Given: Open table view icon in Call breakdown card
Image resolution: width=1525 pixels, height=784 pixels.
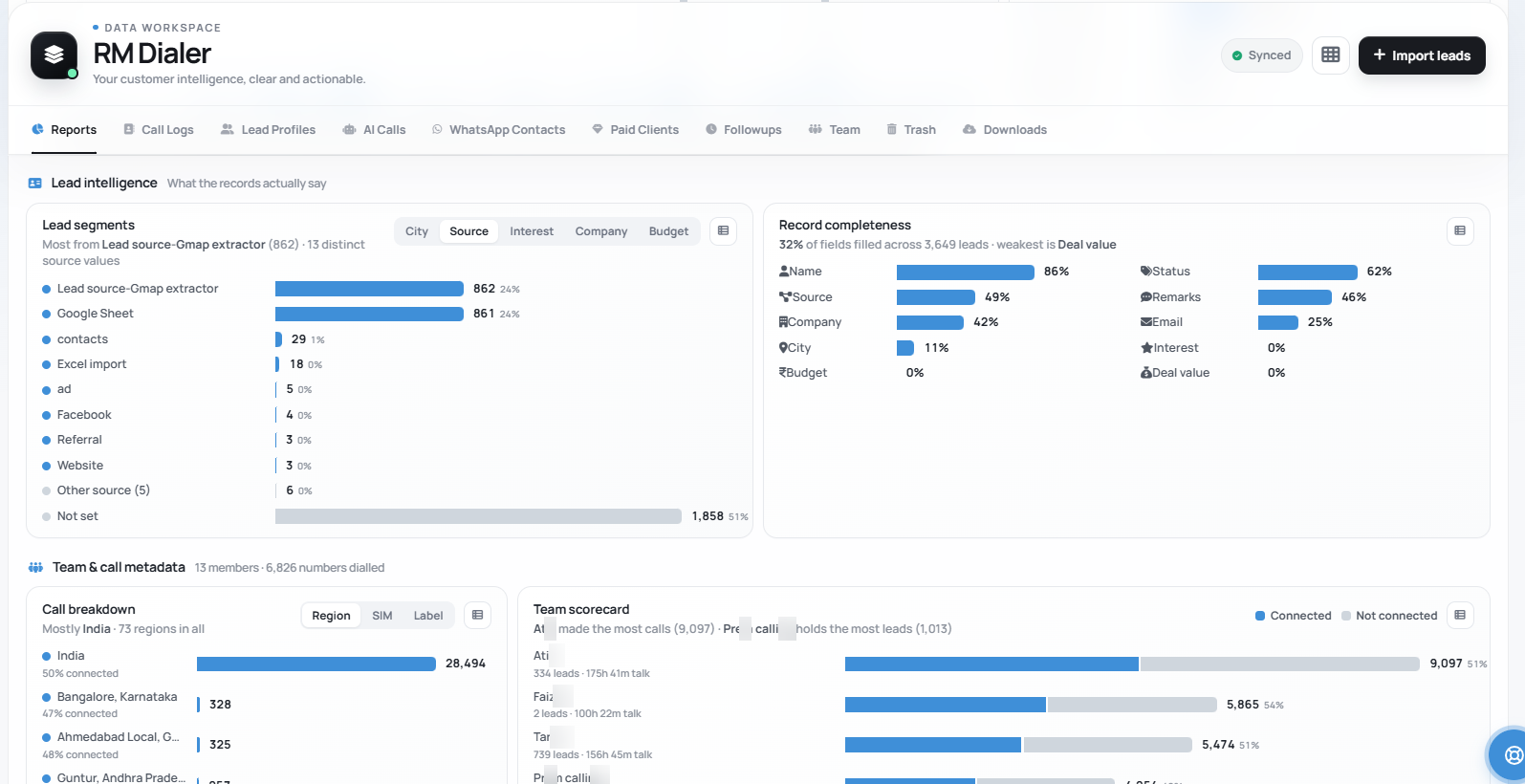Looking at the screenshot, I should (478, 615).
